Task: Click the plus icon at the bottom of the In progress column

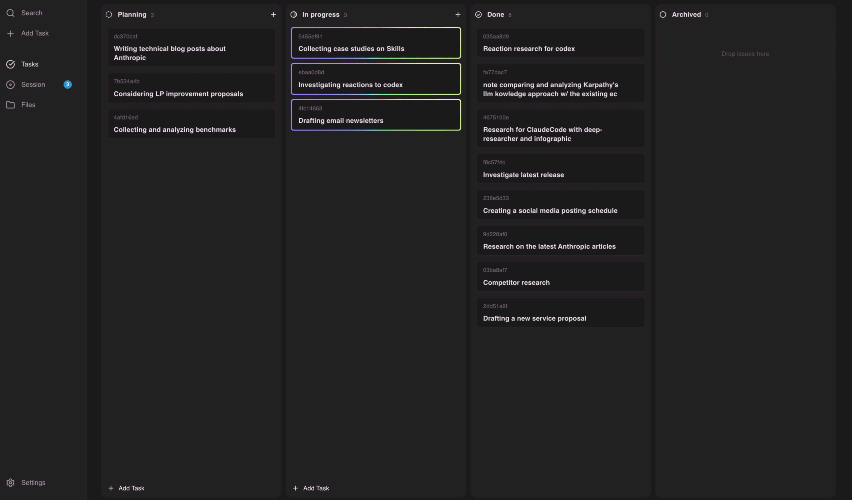Action: click(296, 488)
